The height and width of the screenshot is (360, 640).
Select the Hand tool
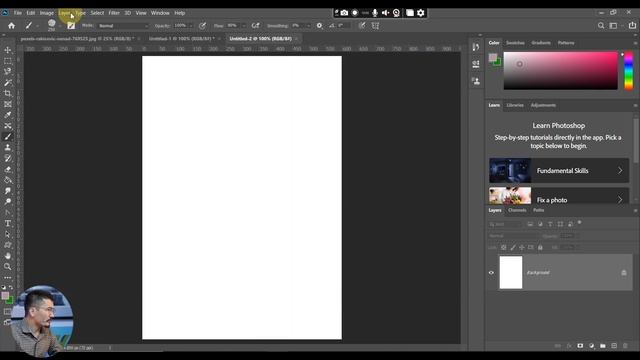(x=8, y=256)
